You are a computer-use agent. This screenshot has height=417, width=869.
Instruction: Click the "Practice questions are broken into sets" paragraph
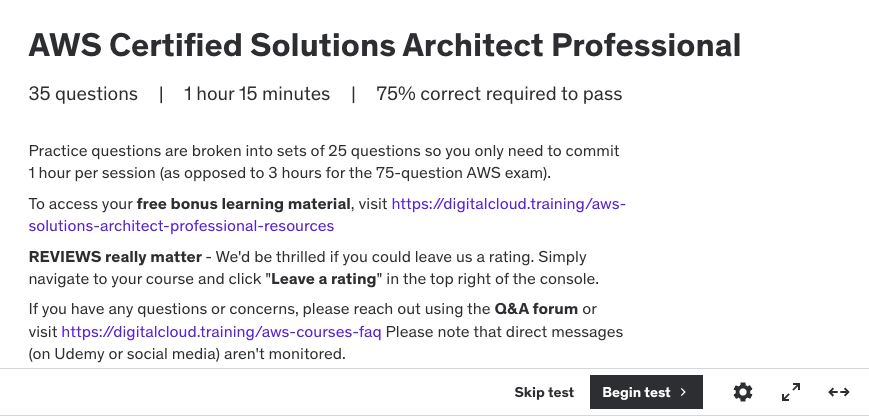[x=324, y=162]
